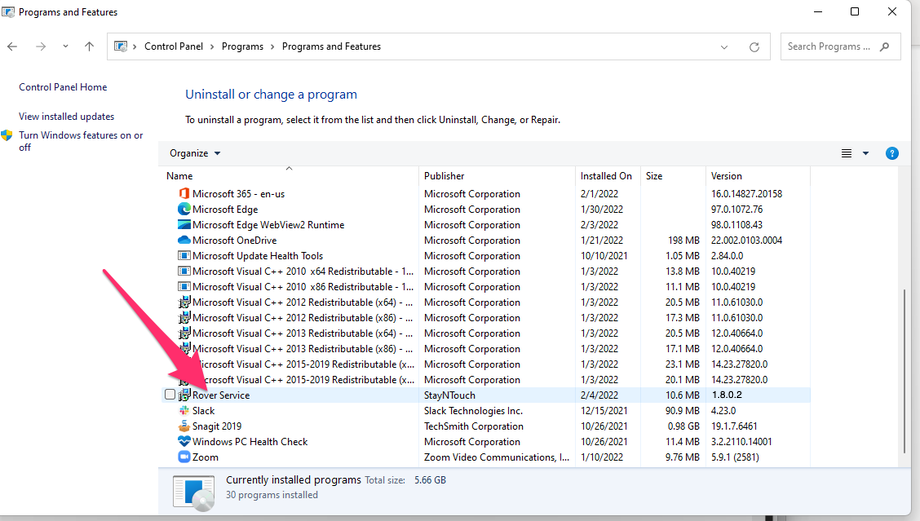Select the Slack program entry
The height and width of the screenshot is (521, 920).
point(204,411)
